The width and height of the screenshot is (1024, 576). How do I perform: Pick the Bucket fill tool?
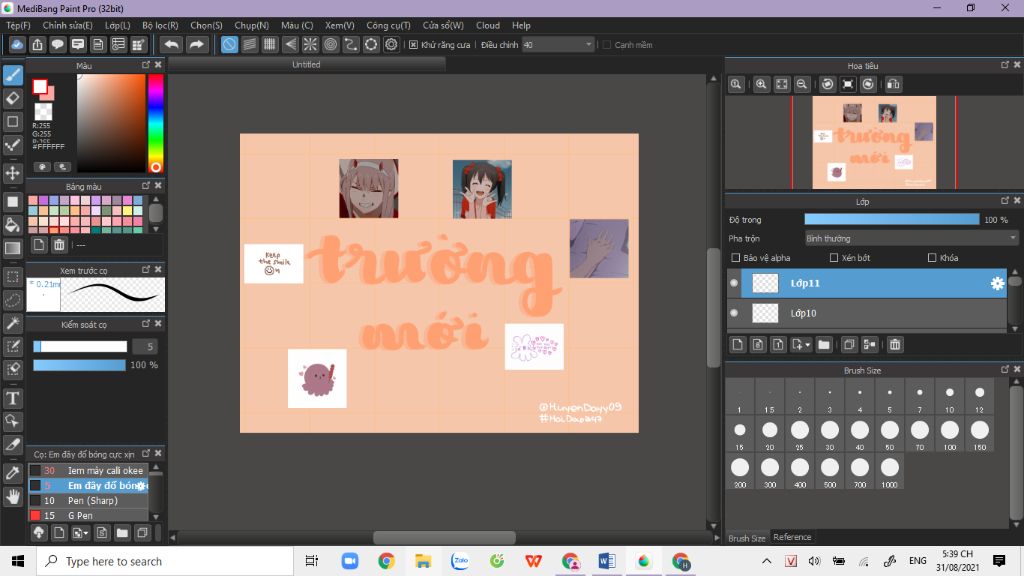pos(12,225)
